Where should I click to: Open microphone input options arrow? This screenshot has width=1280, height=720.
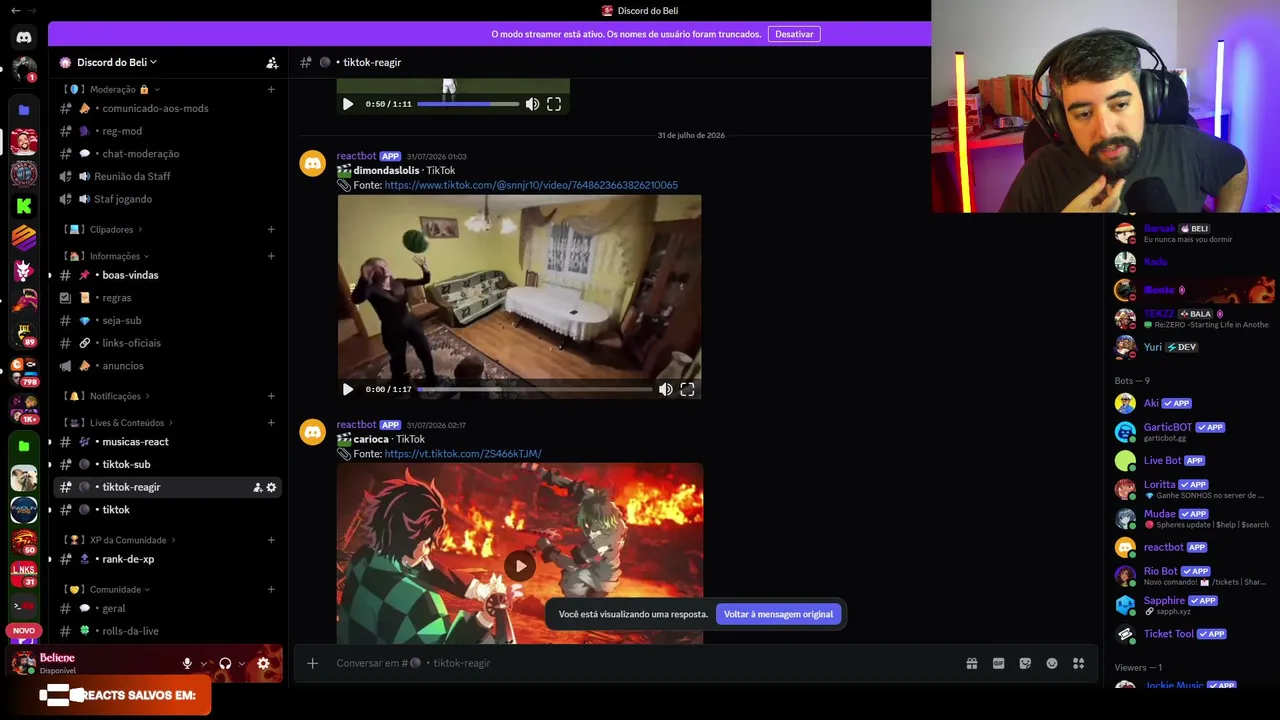[x=204, y=663]
